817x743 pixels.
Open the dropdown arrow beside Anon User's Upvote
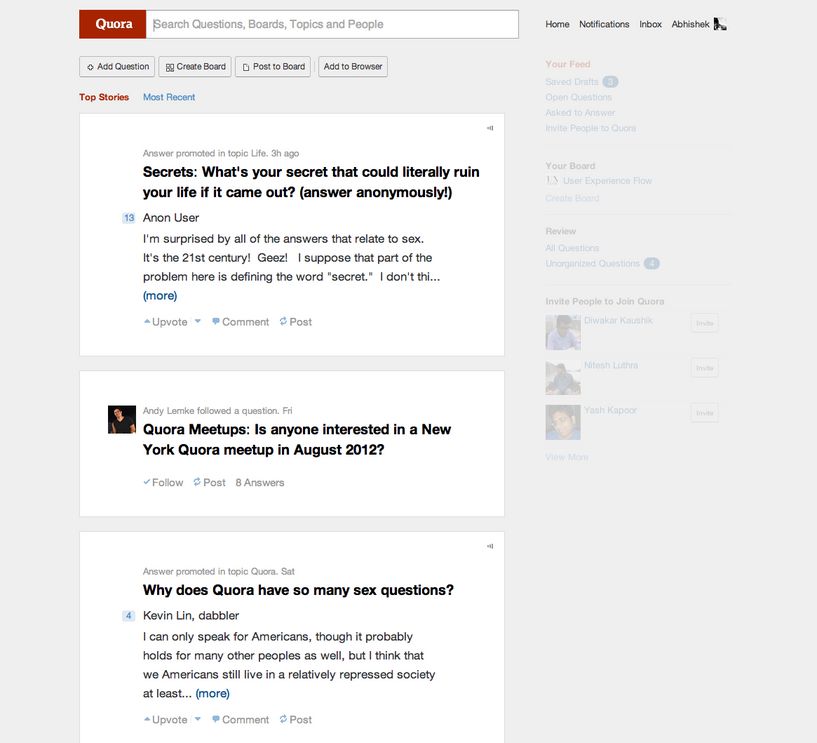point(197,321)
